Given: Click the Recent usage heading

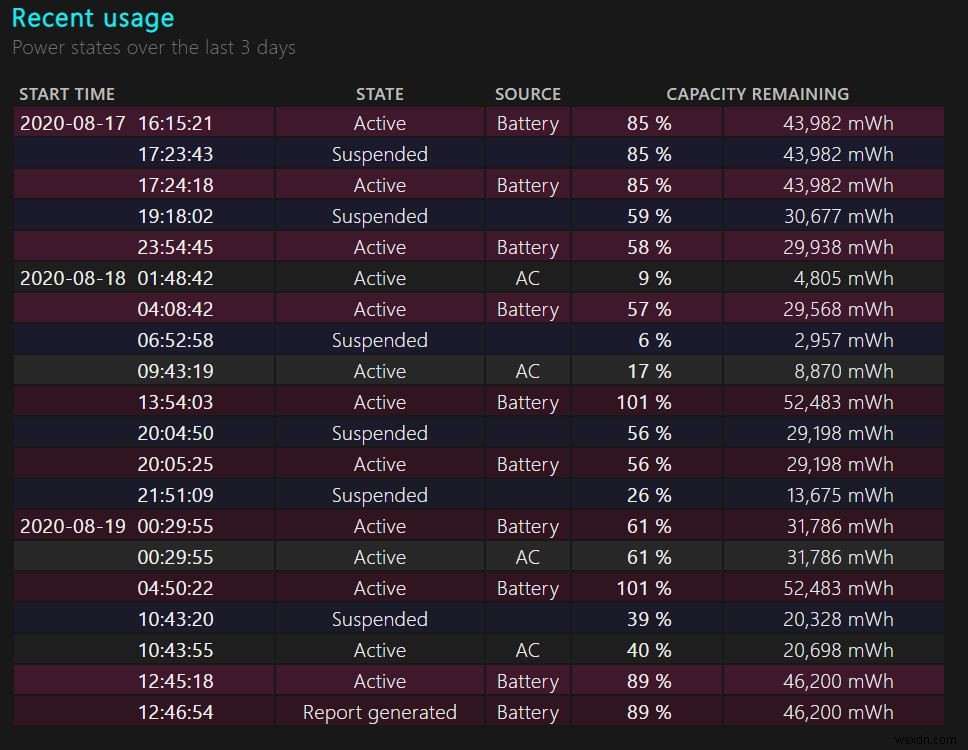Looking at the screenshot, I should point(93,18).
